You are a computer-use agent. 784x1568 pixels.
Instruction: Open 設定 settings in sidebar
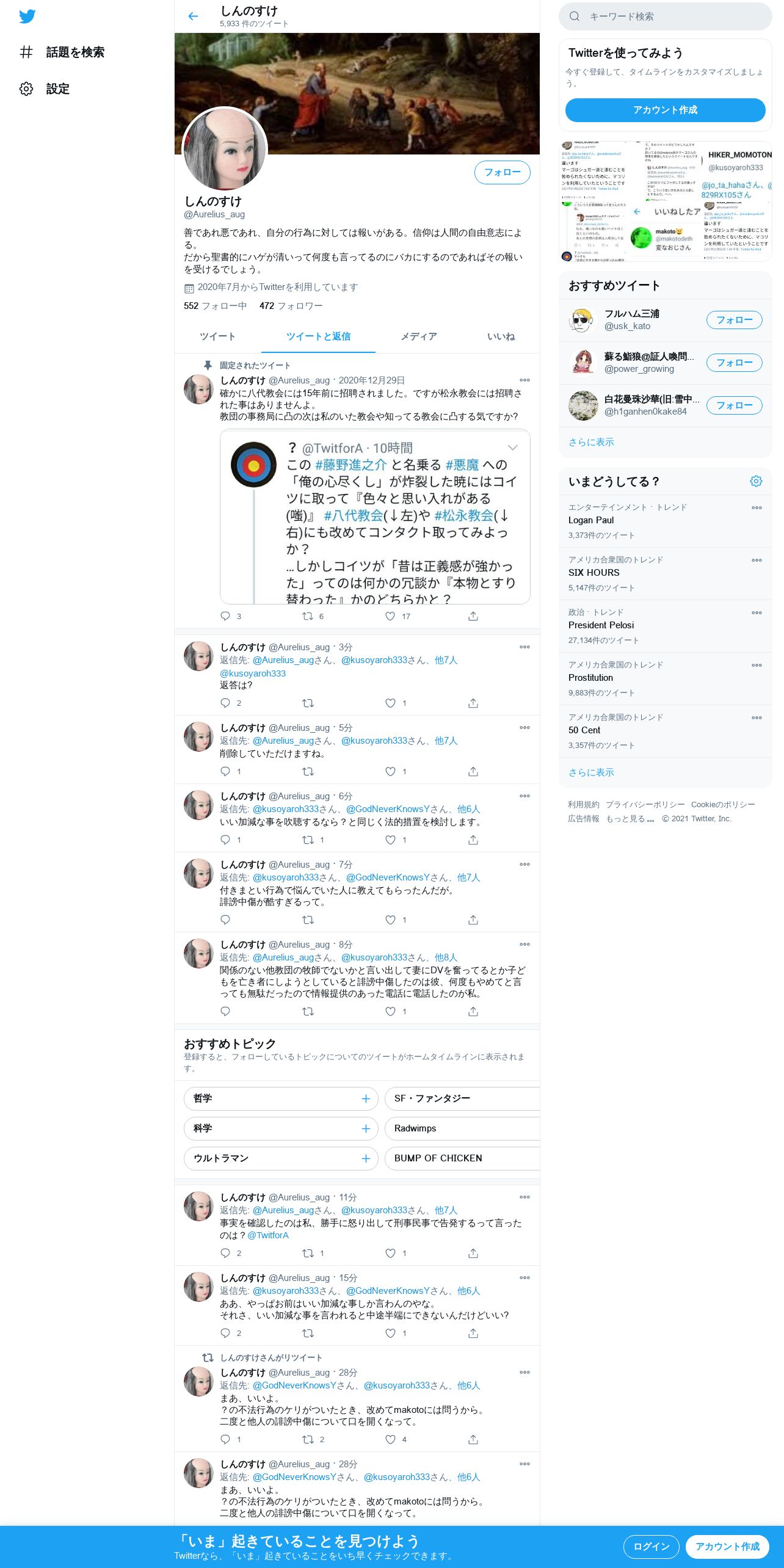[x=45, y=89]
